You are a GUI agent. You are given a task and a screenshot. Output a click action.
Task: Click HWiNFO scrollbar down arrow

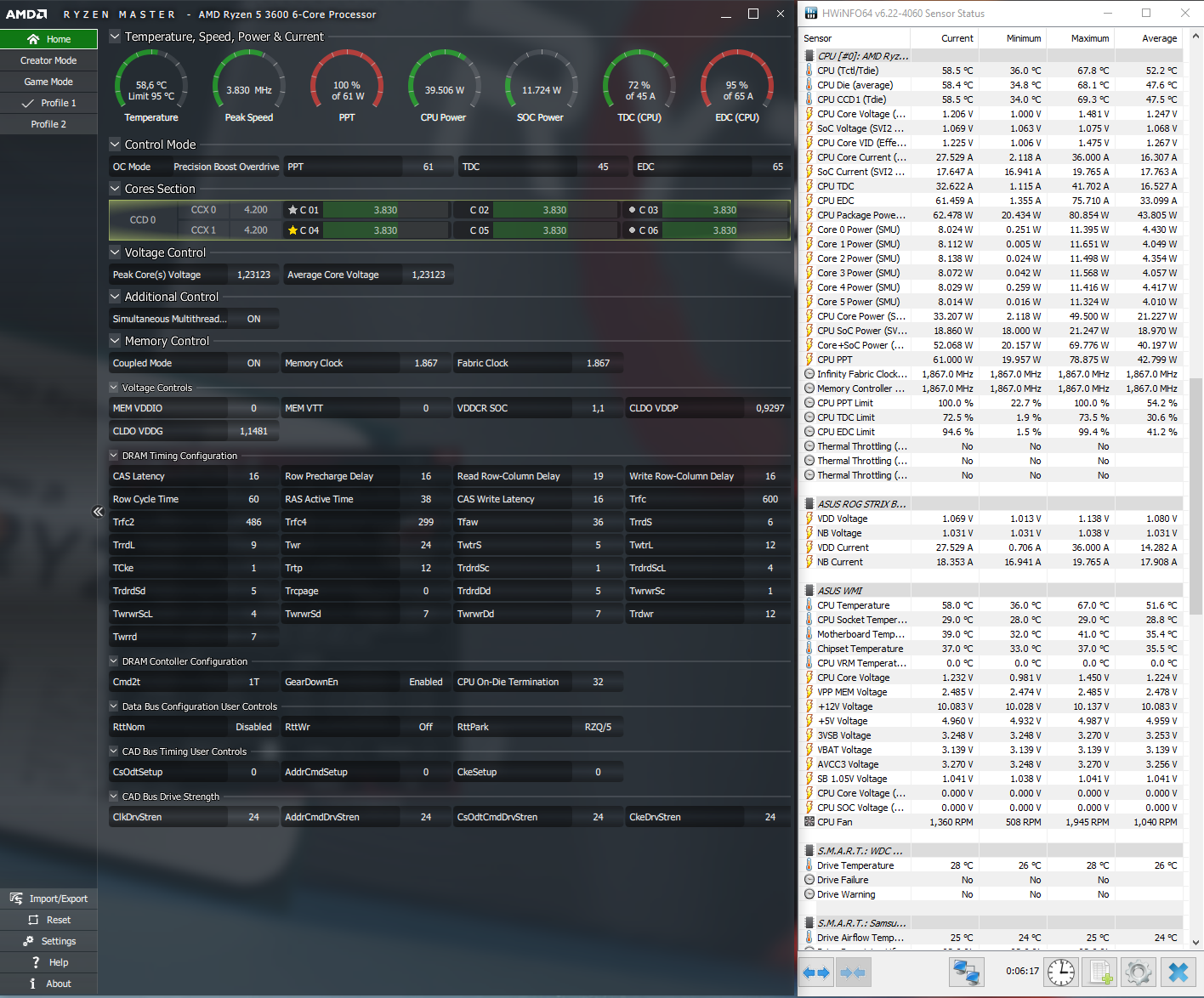click(x=1196, y=942)
